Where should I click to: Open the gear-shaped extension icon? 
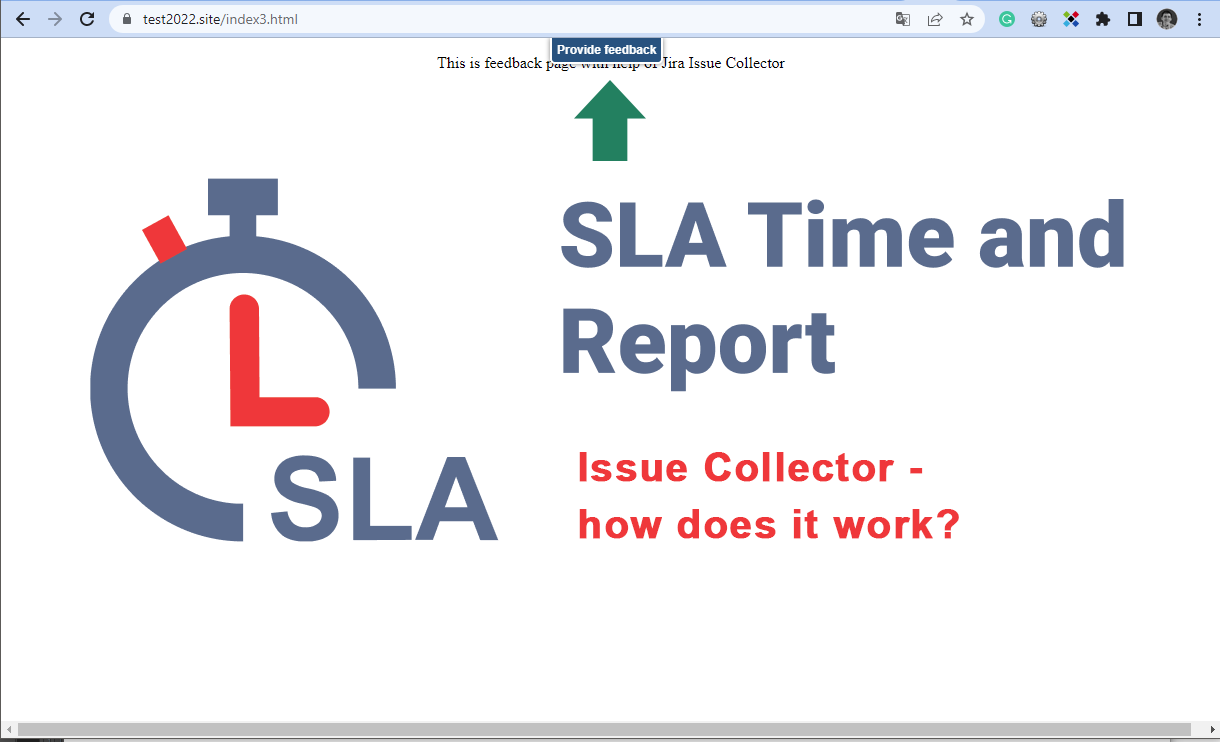click(1038, 19)
